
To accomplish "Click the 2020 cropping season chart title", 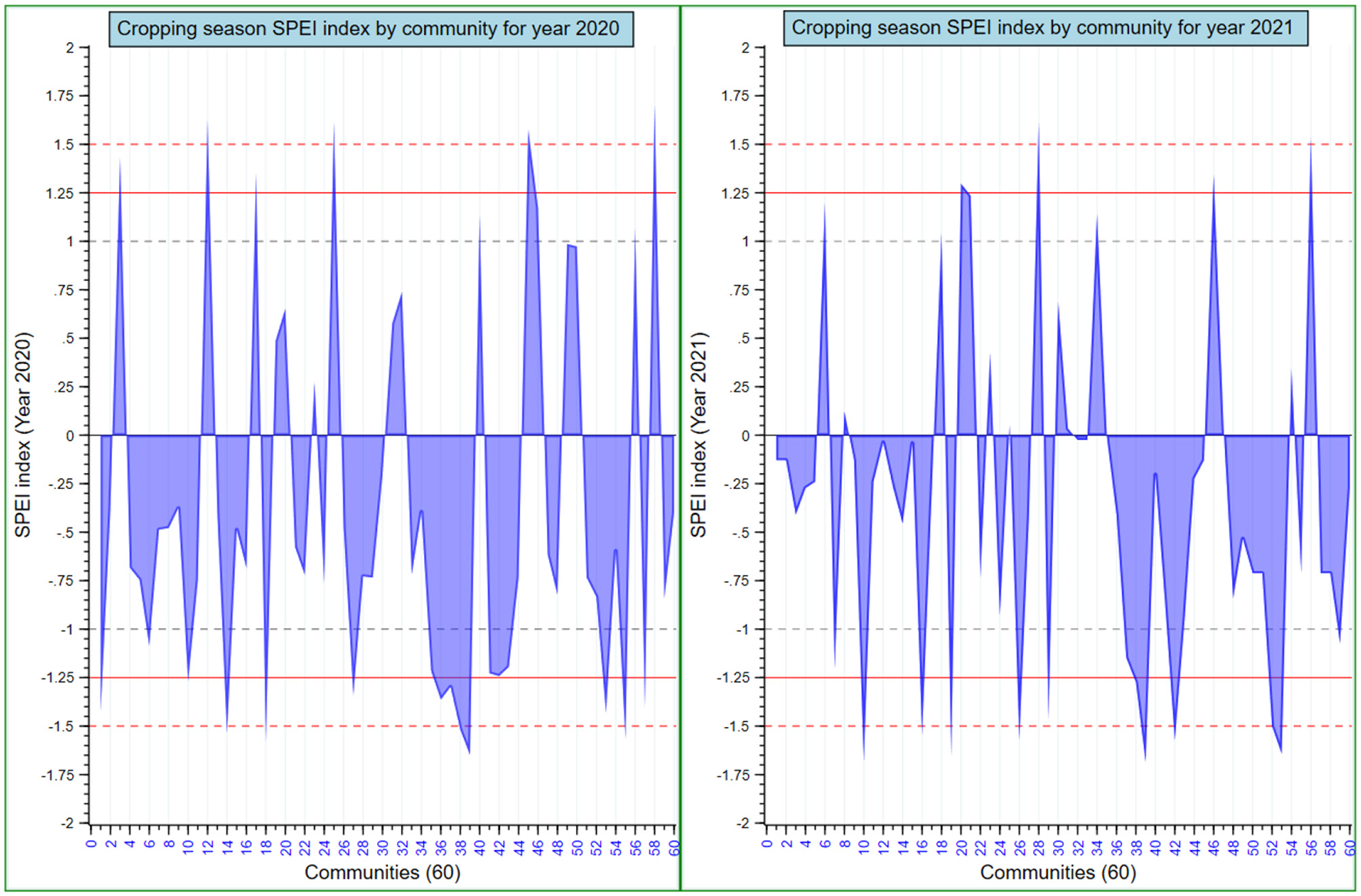I will [x=370, y=29].
